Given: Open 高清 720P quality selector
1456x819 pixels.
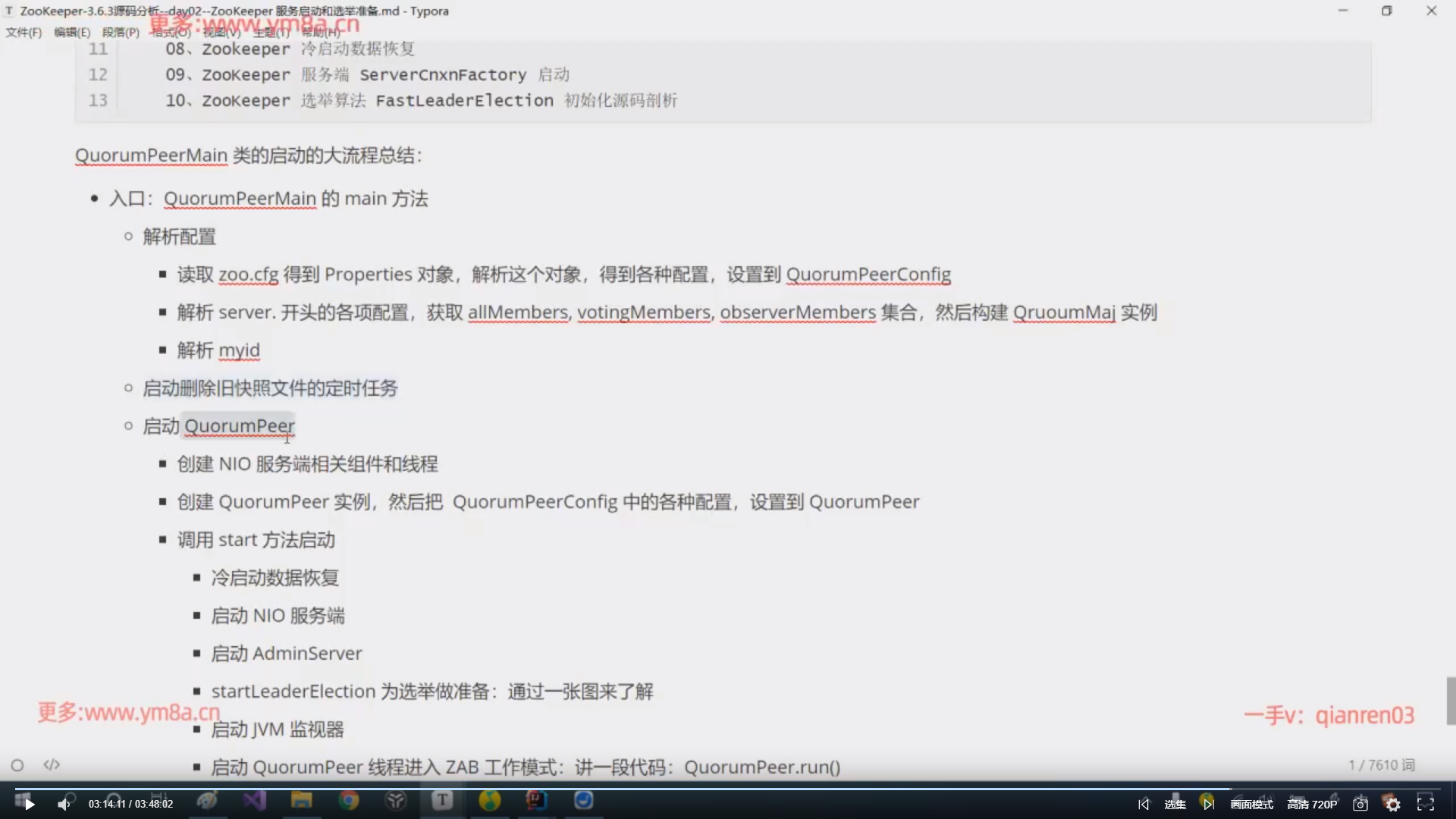Looking at the screenshot, I should pos(1312,804).
